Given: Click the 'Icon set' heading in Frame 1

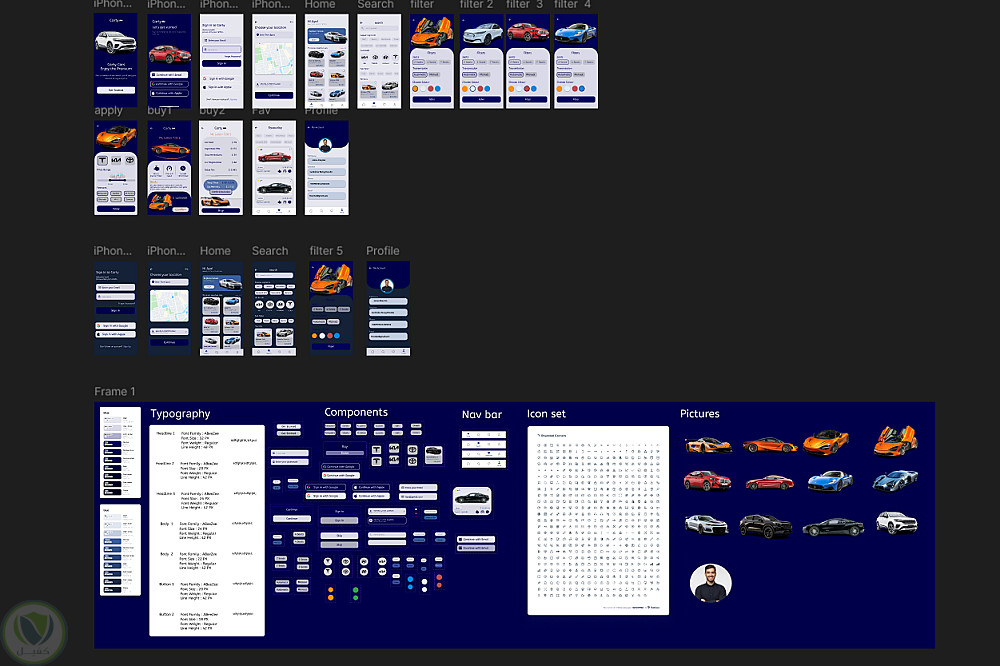Looking at the screenshot, I should (547, 414).
